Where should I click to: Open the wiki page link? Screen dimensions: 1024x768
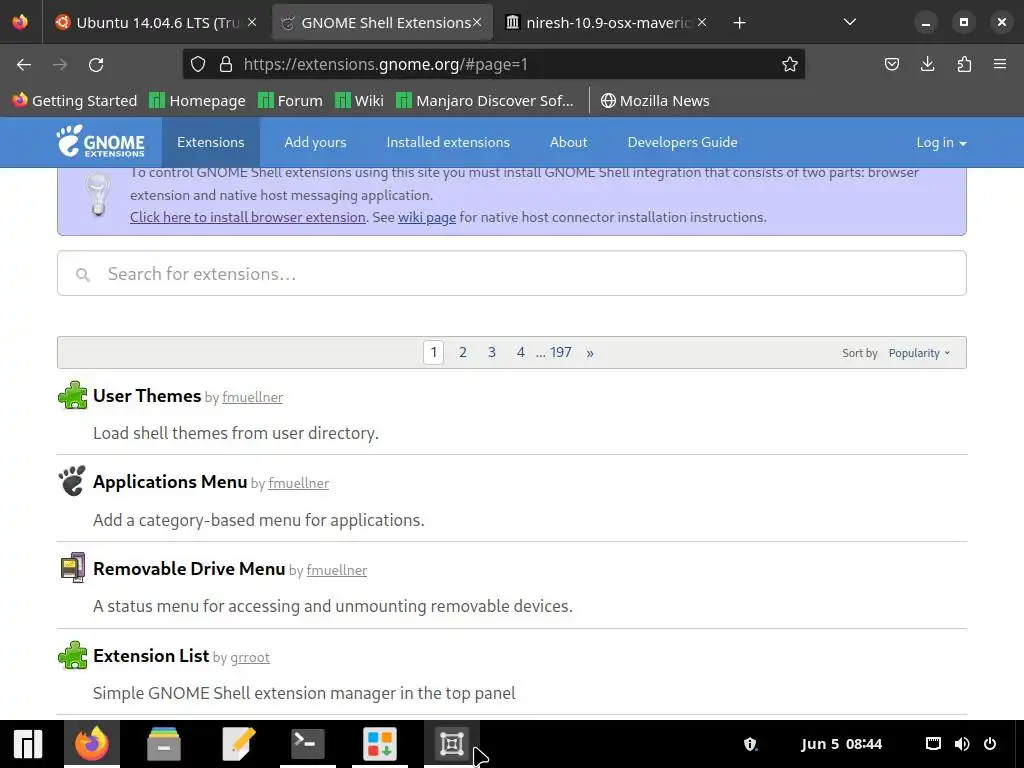pos(426,217)
